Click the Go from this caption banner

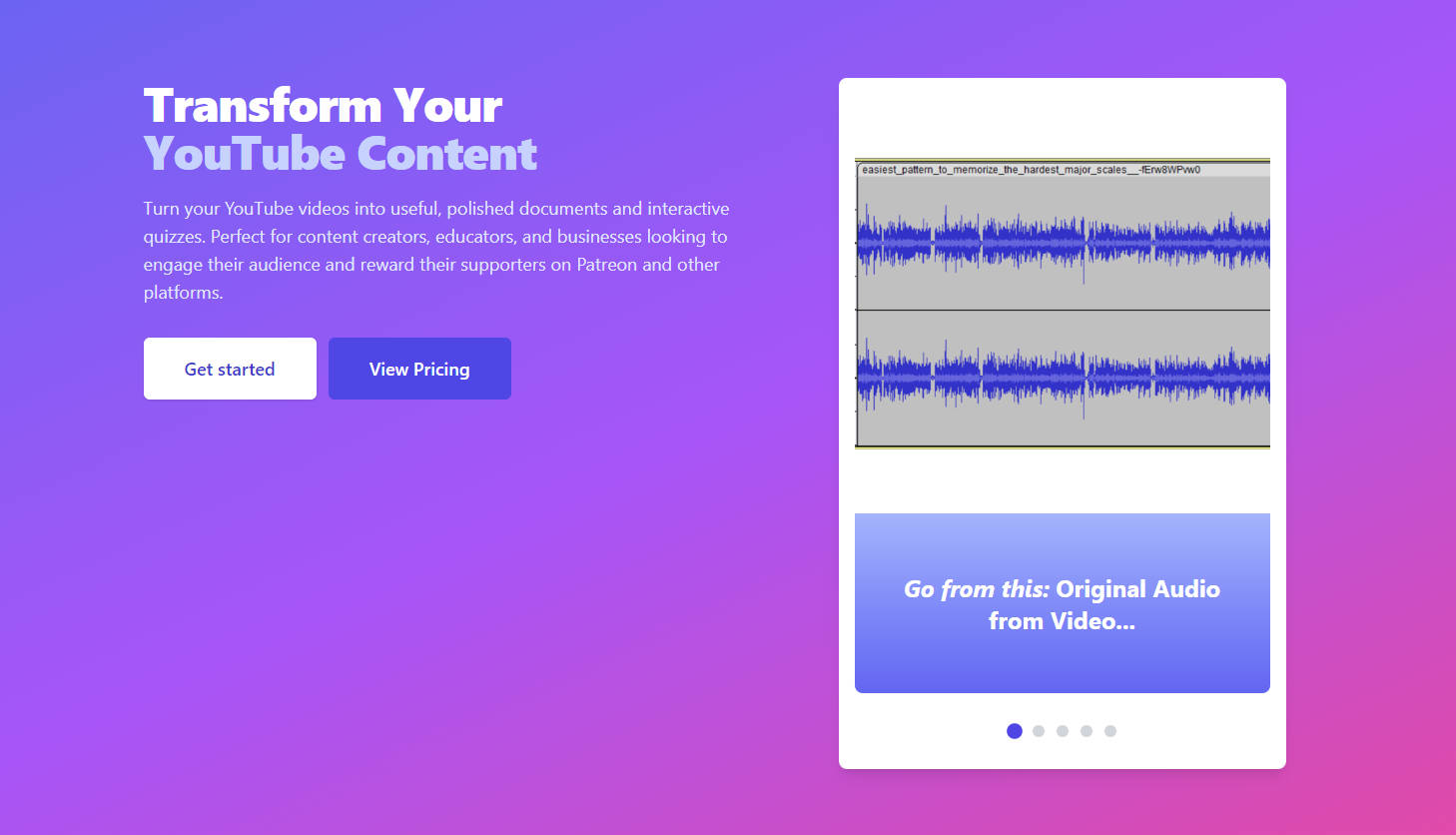pyautogui.click(x=1062, y=603)
